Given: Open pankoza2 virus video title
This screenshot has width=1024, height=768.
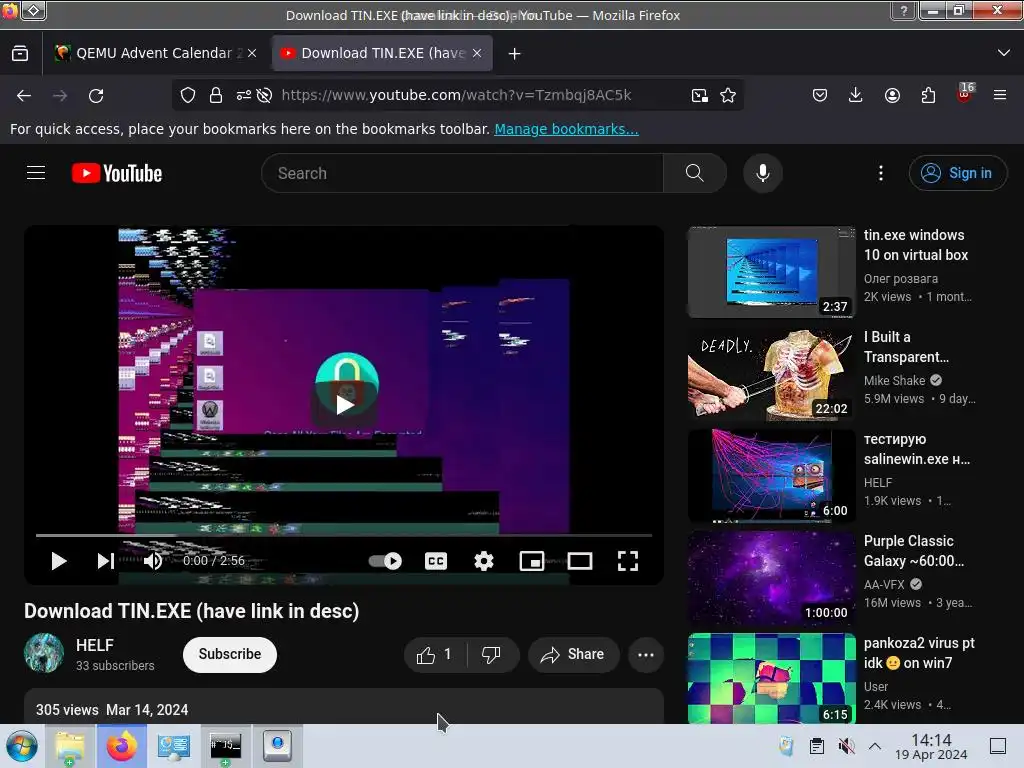Looking at the screenshot, I should [x=919, y=653].
